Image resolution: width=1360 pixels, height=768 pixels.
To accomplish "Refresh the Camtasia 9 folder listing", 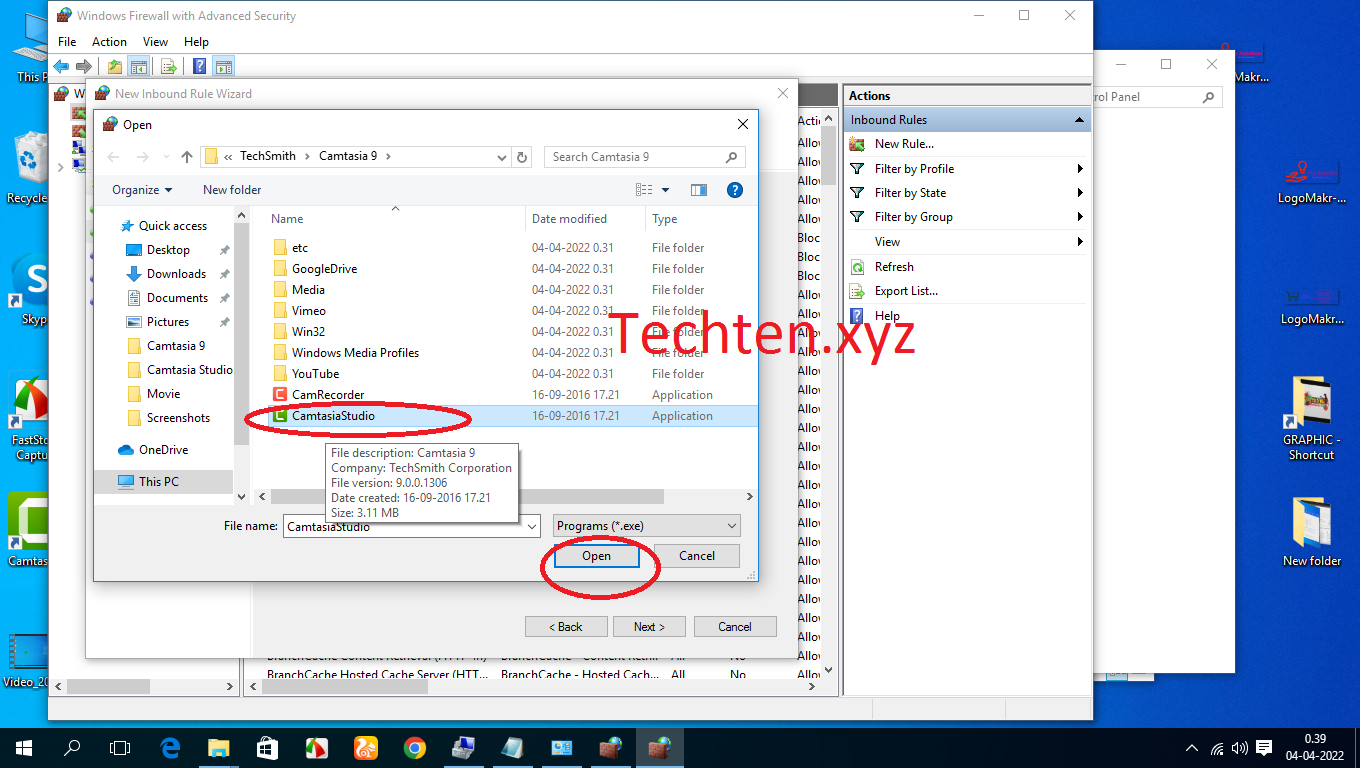I will point(522,157).
